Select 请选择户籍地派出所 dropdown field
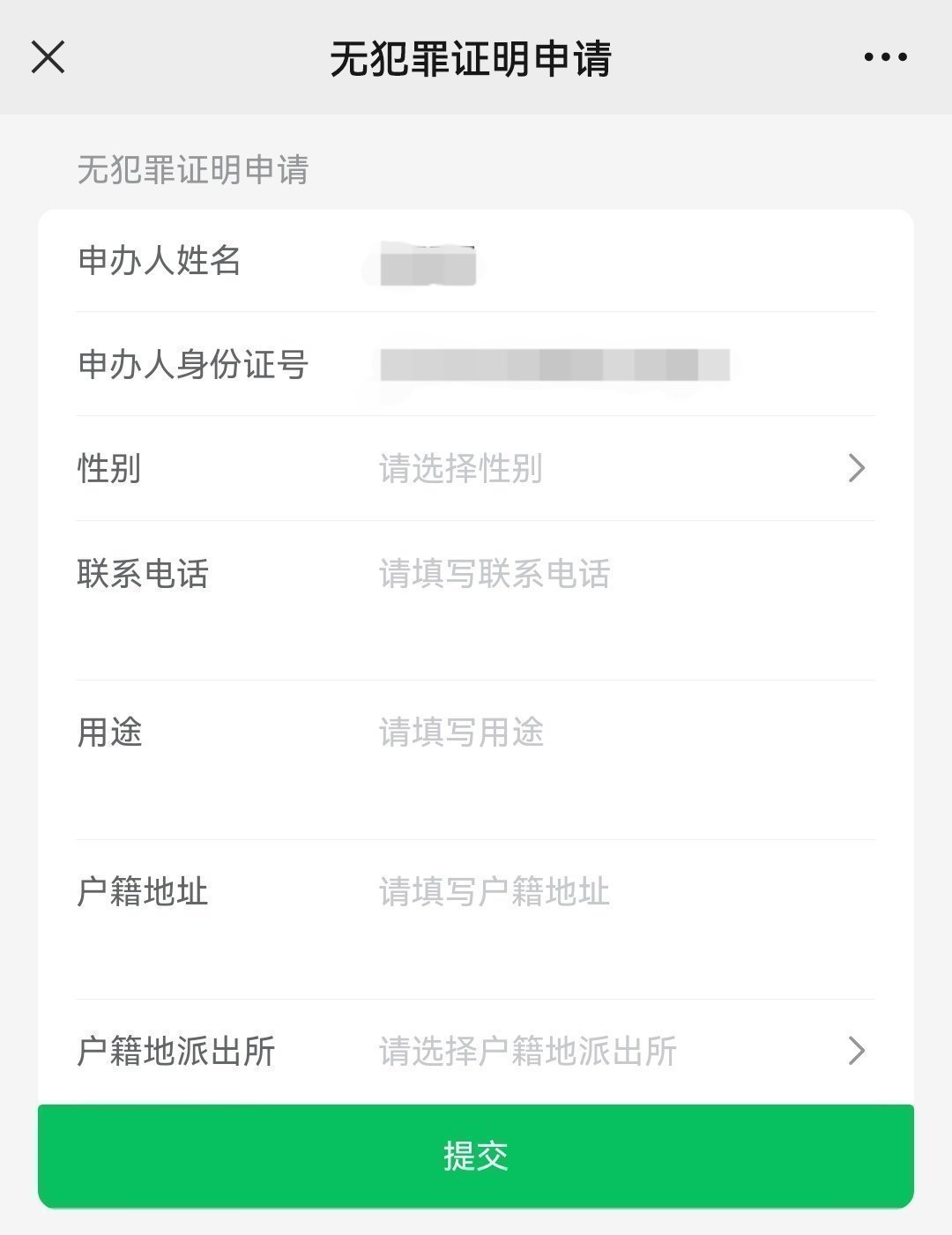The height and width of the screenshot is (1235, 952). (527, 1052)
